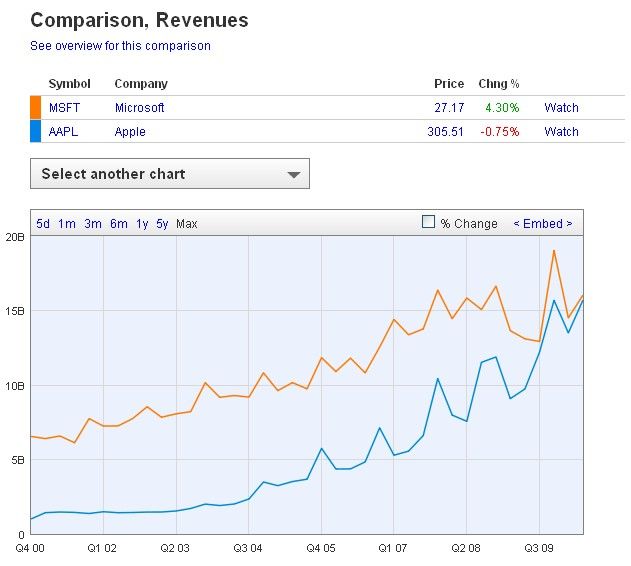Open the Apple company link
This screenshot has height=566, width=631.
130,132
